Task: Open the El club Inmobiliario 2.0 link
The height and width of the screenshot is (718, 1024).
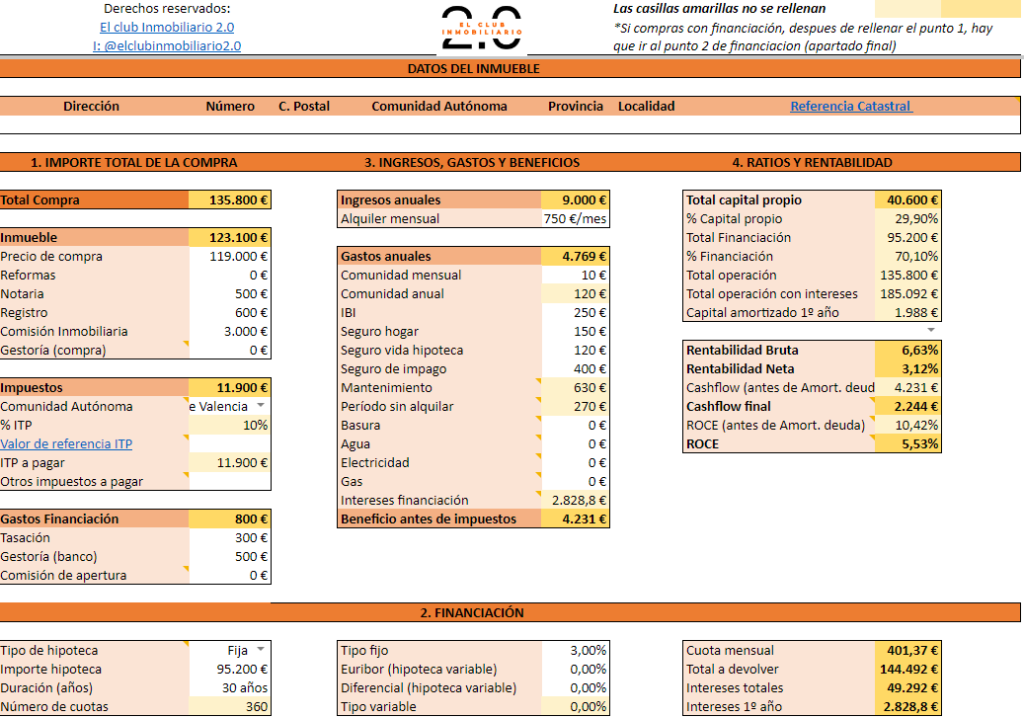Action: tap(167, 27)
